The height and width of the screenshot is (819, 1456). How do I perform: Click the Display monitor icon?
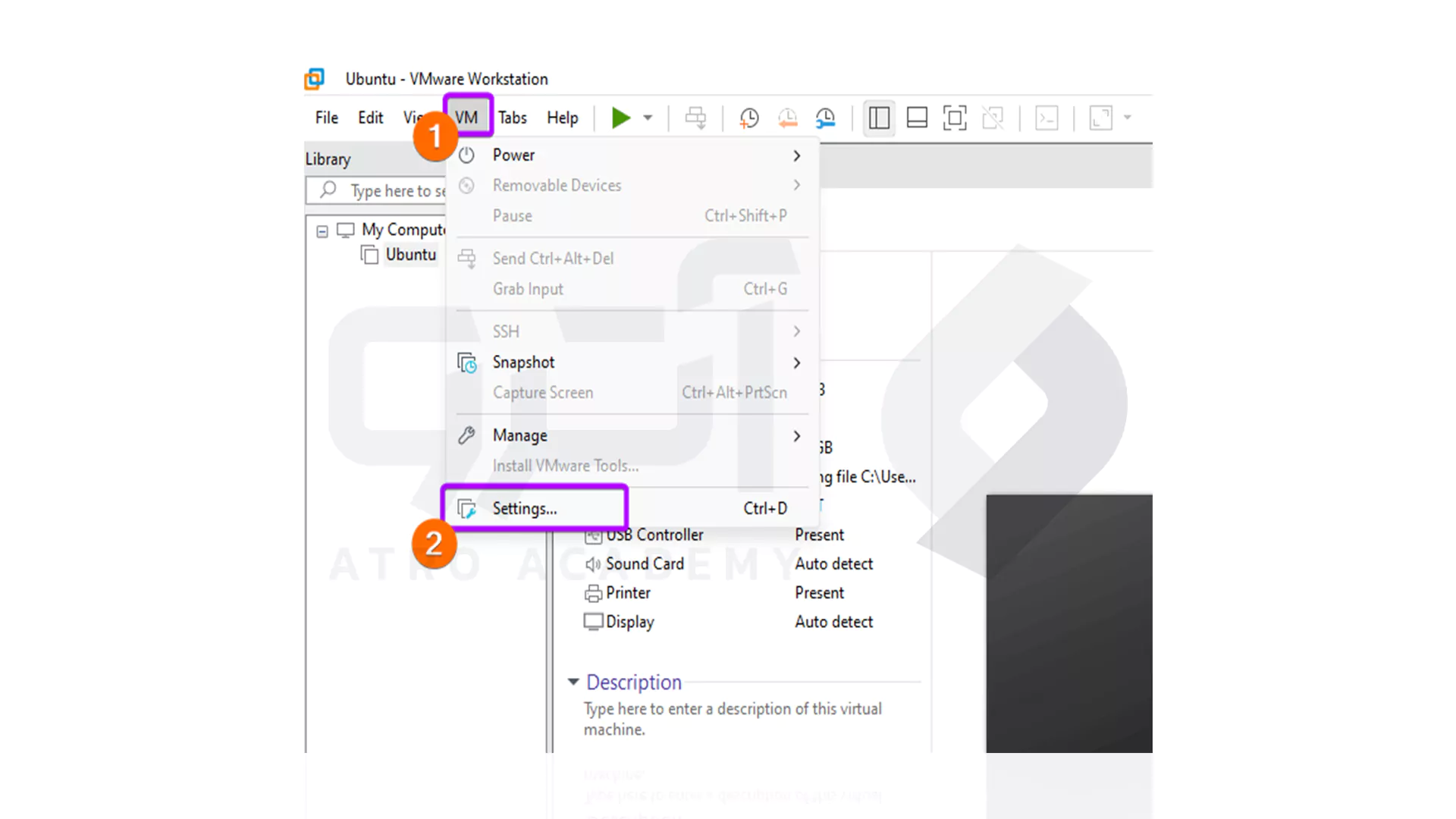point(593,622)
